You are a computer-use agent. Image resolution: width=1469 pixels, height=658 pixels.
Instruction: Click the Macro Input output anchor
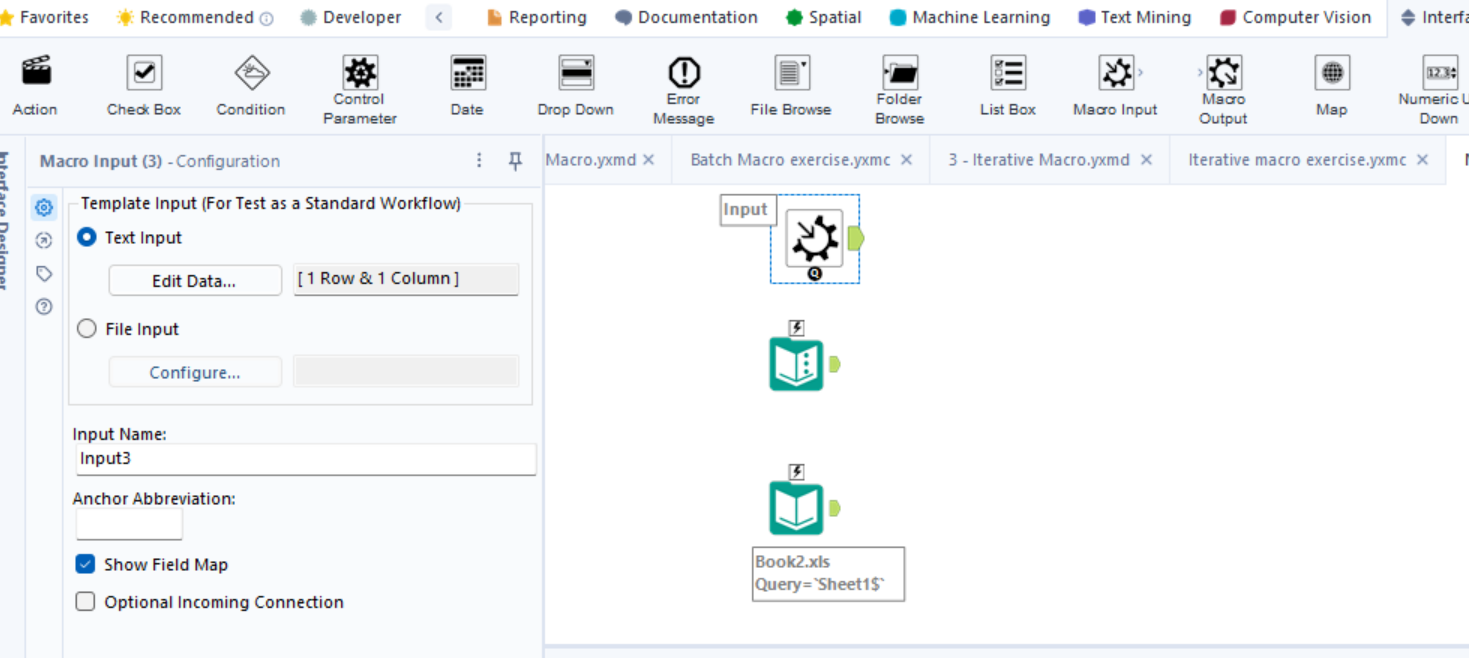(x=856, y=238)
